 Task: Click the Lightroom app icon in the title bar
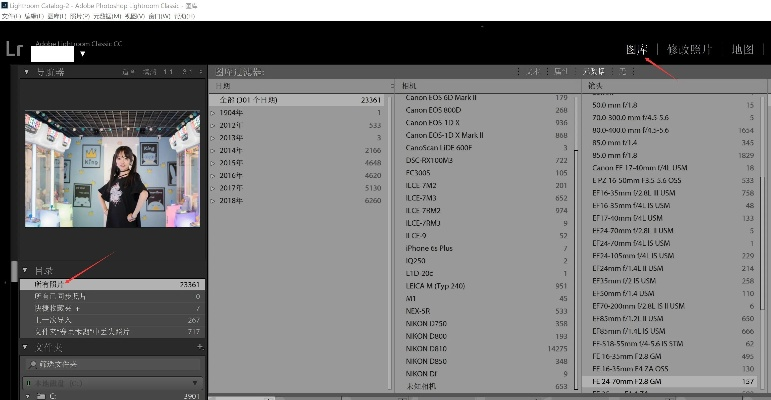pyautogui.click(x=4, y=5)
